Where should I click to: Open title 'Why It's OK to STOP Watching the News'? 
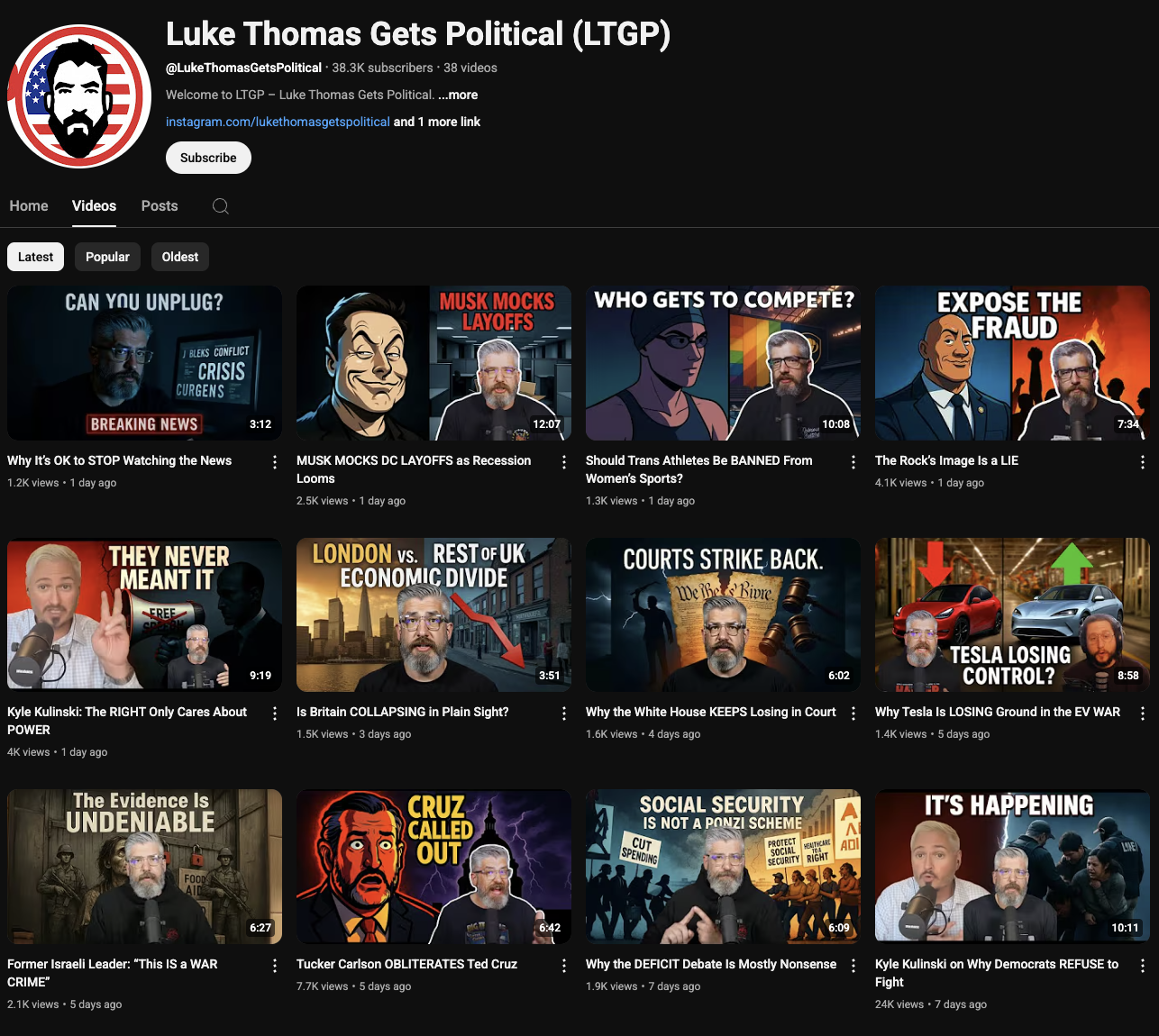119,460
